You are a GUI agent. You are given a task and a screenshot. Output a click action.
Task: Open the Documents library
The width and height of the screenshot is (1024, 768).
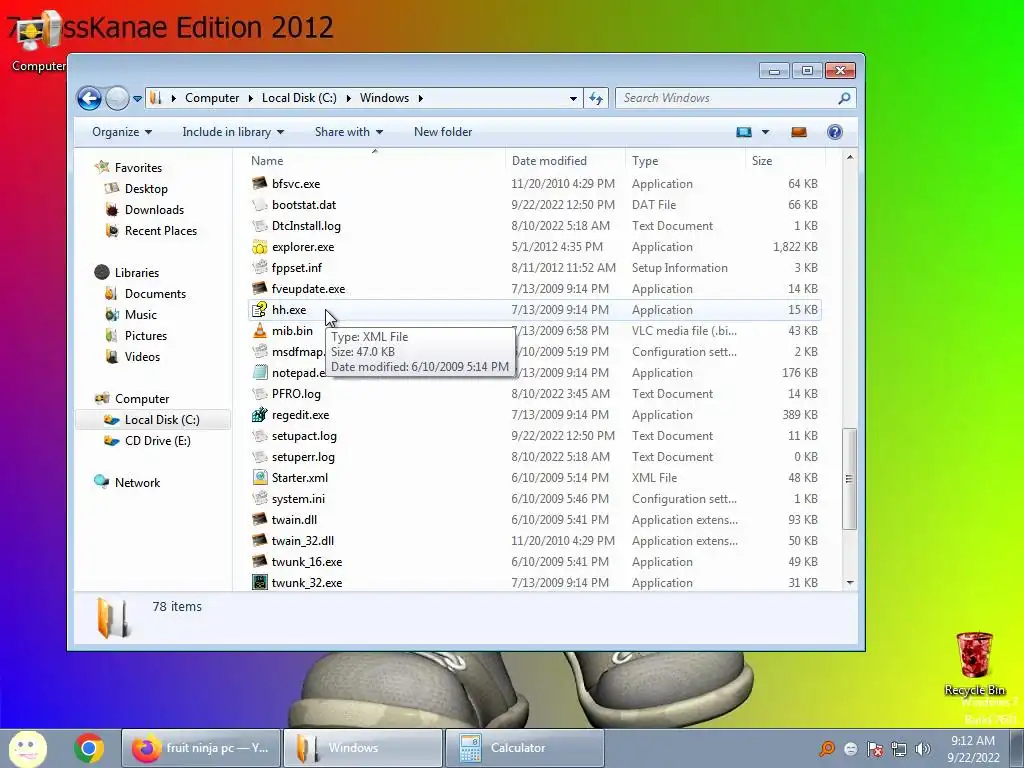155,294
